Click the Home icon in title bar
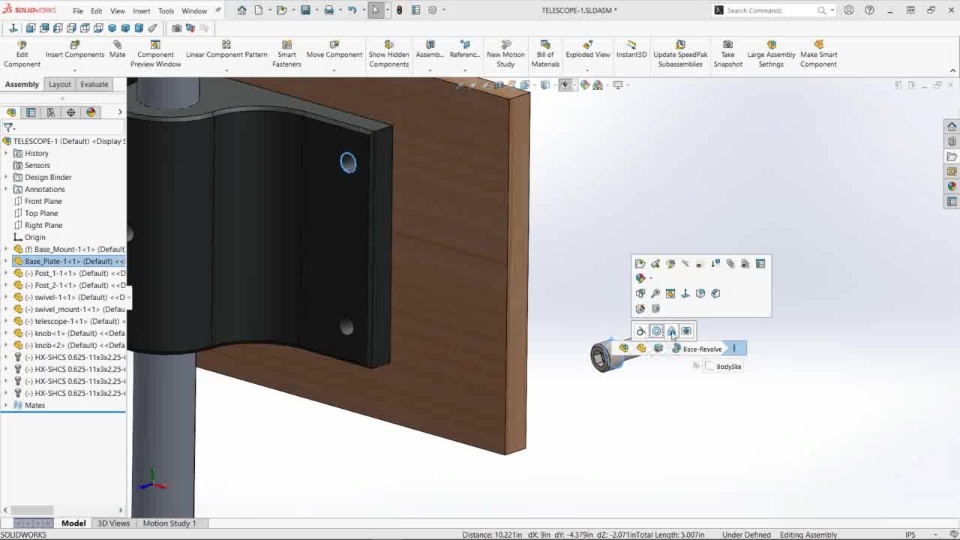Screen dimensions: 960x540 pyautogui.click(x=242, y=10)
